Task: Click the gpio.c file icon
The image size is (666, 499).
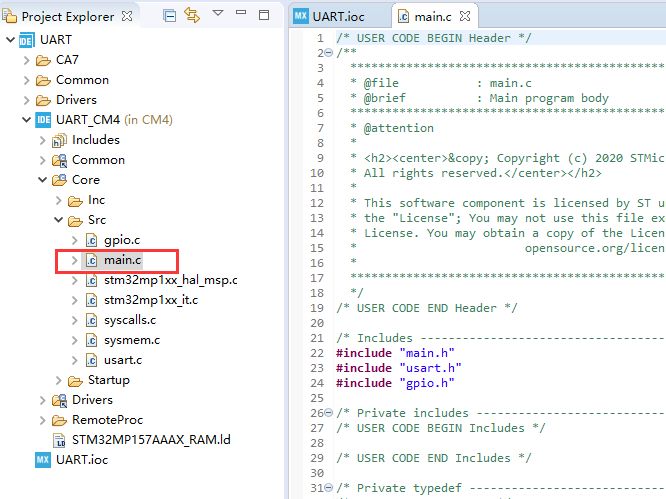Action: point(91,240)
